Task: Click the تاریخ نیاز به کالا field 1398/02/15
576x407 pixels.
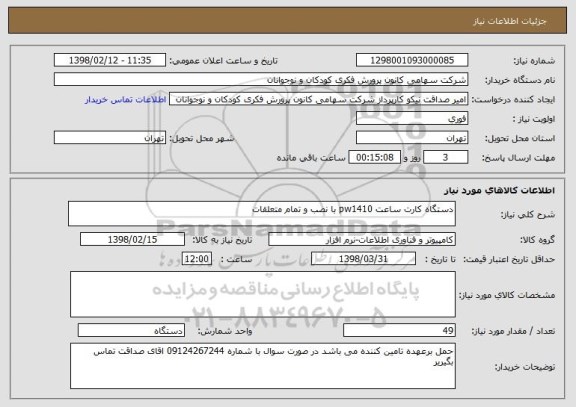Action: [x=132, y=239]
